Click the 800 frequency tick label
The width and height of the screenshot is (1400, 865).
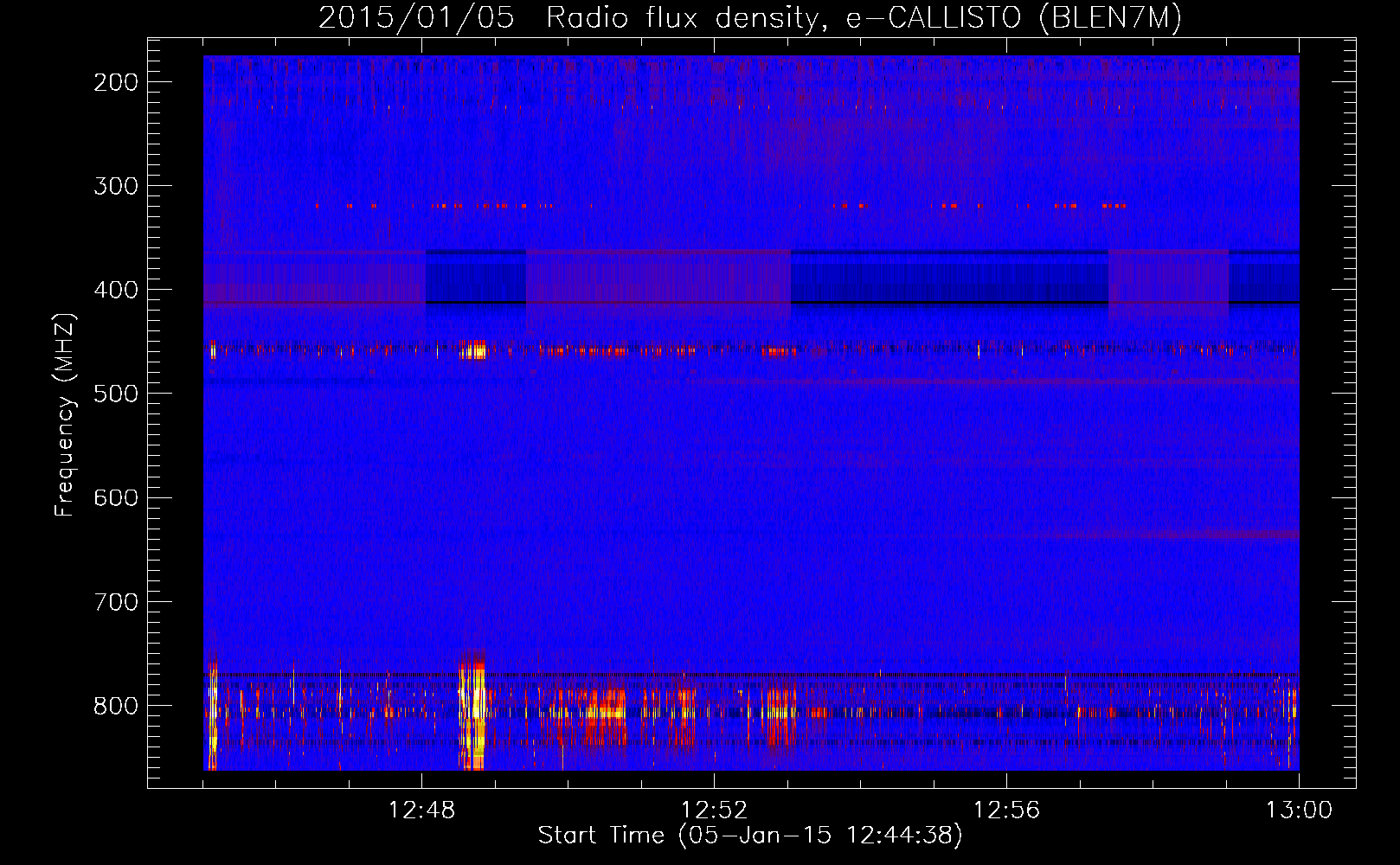116,705
